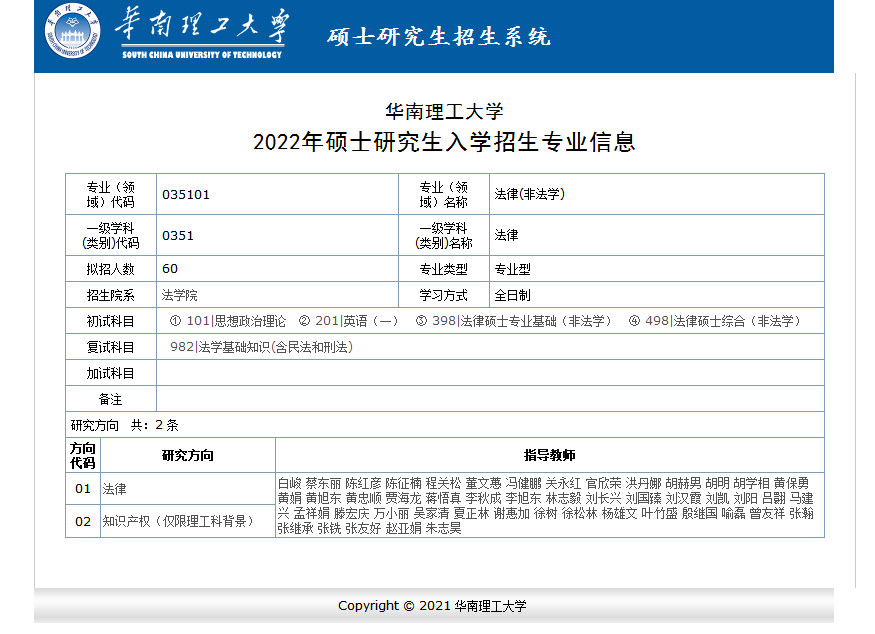Click advisor name 杨雄文
The width and height of the screenshot is (875, 634).
click(x=619, y=513)
